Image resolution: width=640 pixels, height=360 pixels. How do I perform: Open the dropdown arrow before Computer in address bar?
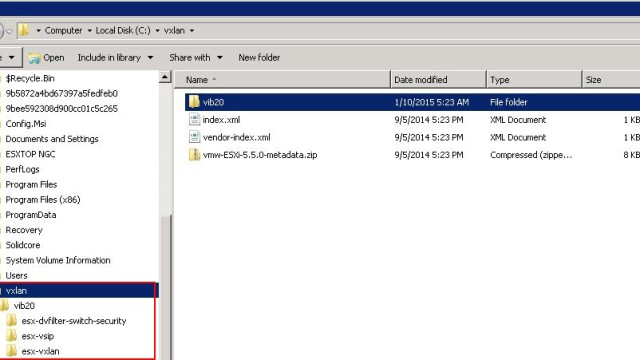[x=38, y=31]
